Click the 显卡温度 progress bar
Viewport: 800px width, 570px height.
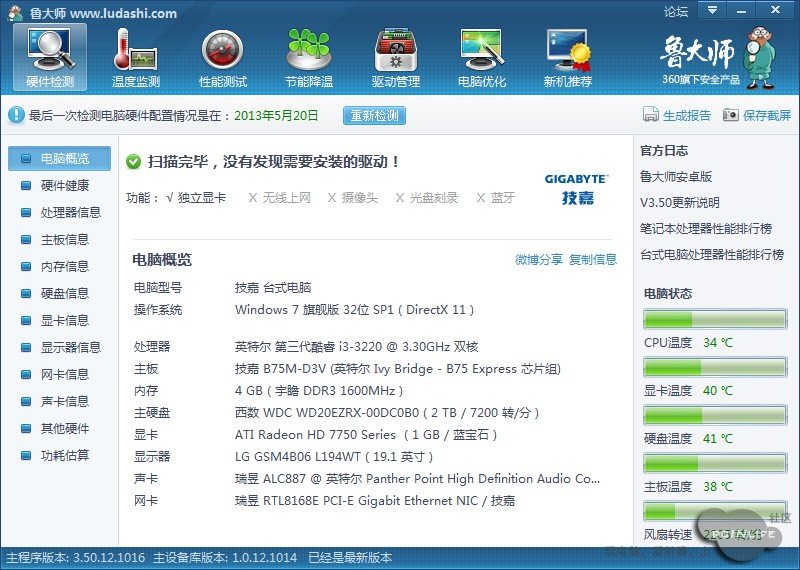[715, 367]
